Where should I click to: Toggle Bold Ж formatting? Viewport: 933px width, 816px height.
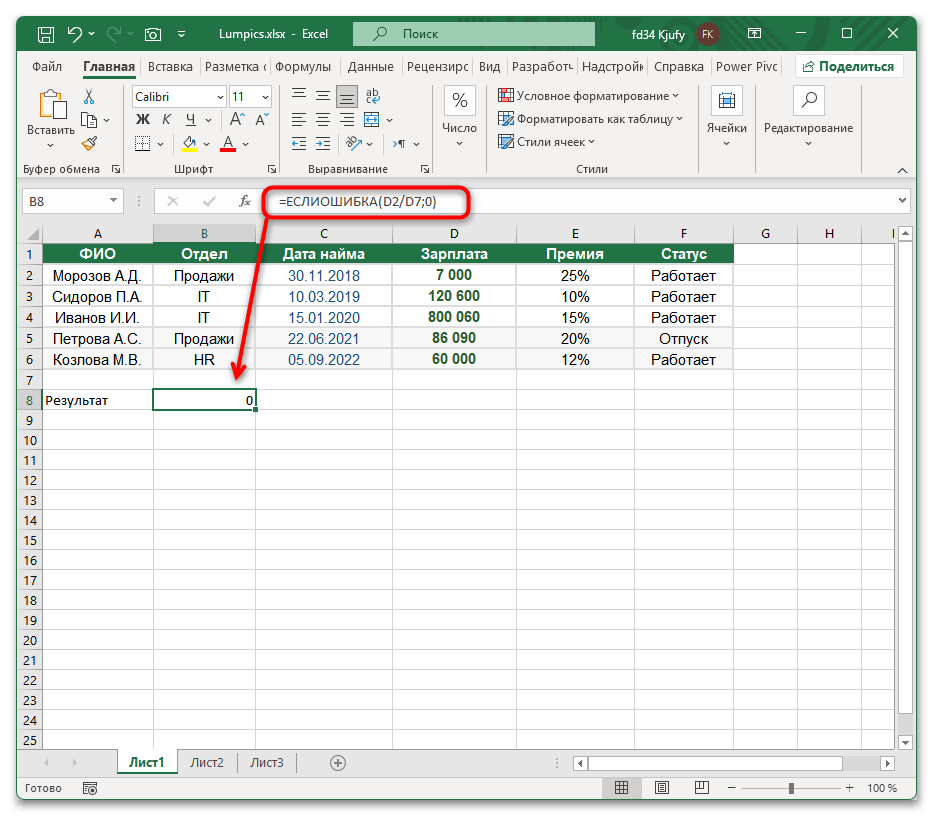point(143,120)
